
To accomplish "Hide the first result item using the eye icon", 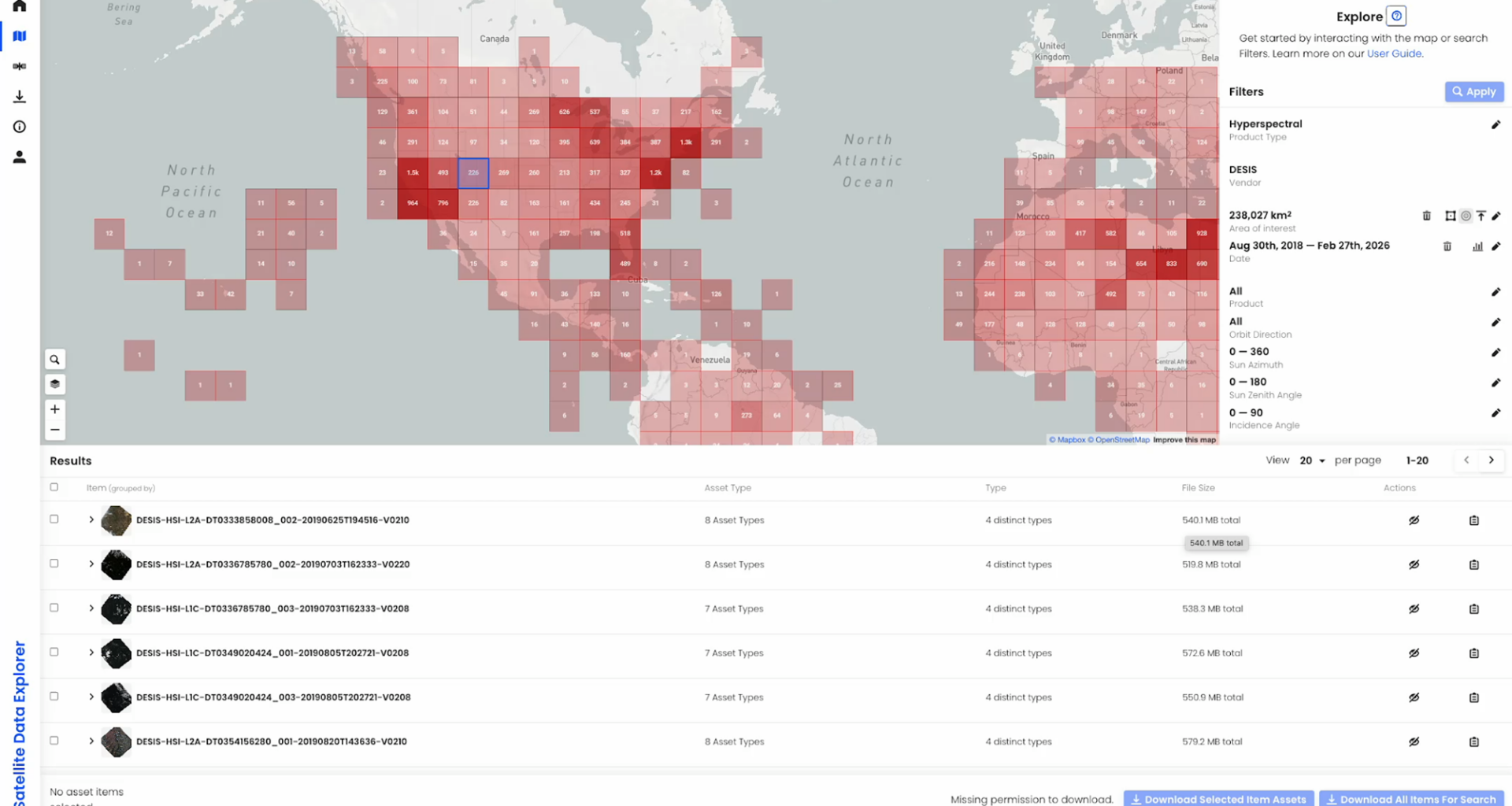I will (1414, 519).
